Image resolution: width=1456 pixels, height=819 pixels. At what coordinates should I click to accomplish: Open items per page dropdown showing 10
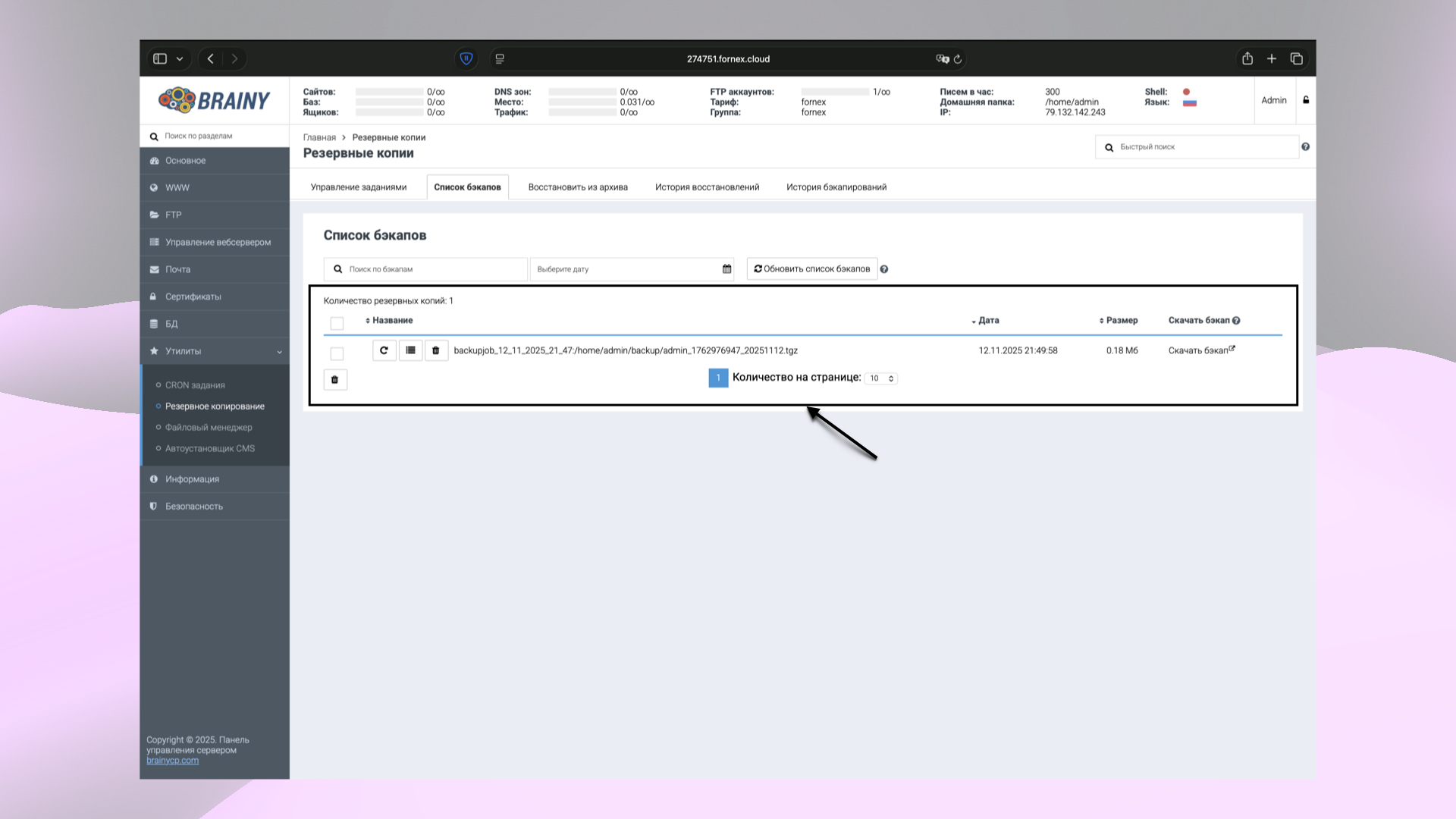coord(881,378)
